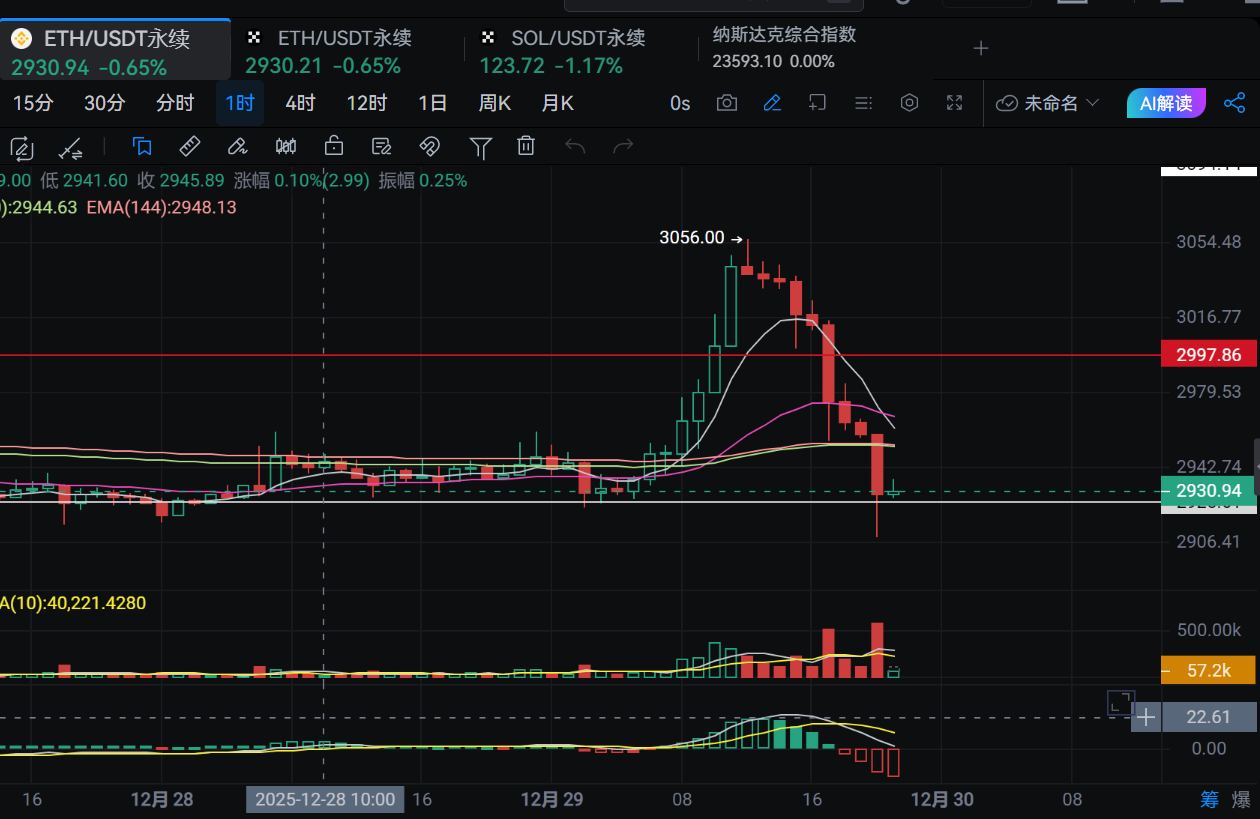This screenshot has height=819, width=1260.
Task: Toggle the magnet snap mode
Action: tap(429, 147)
